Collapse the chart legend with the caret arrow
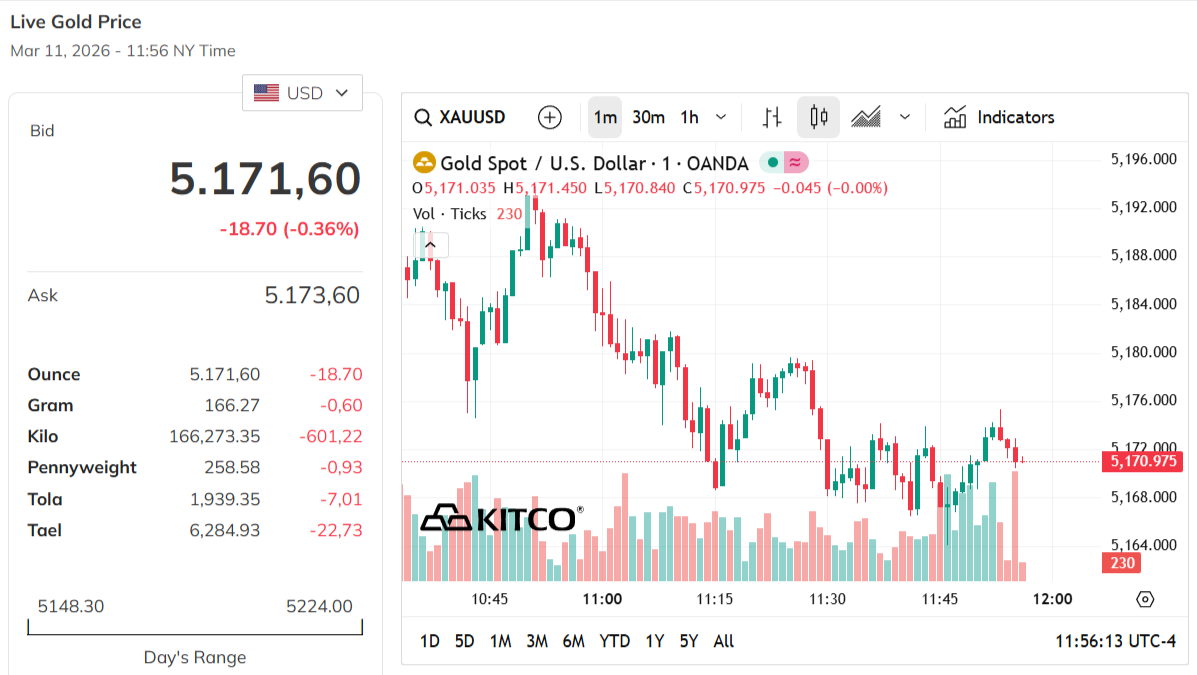The image size is (1197, 675). pyautogui.click(x=430, y=243)
